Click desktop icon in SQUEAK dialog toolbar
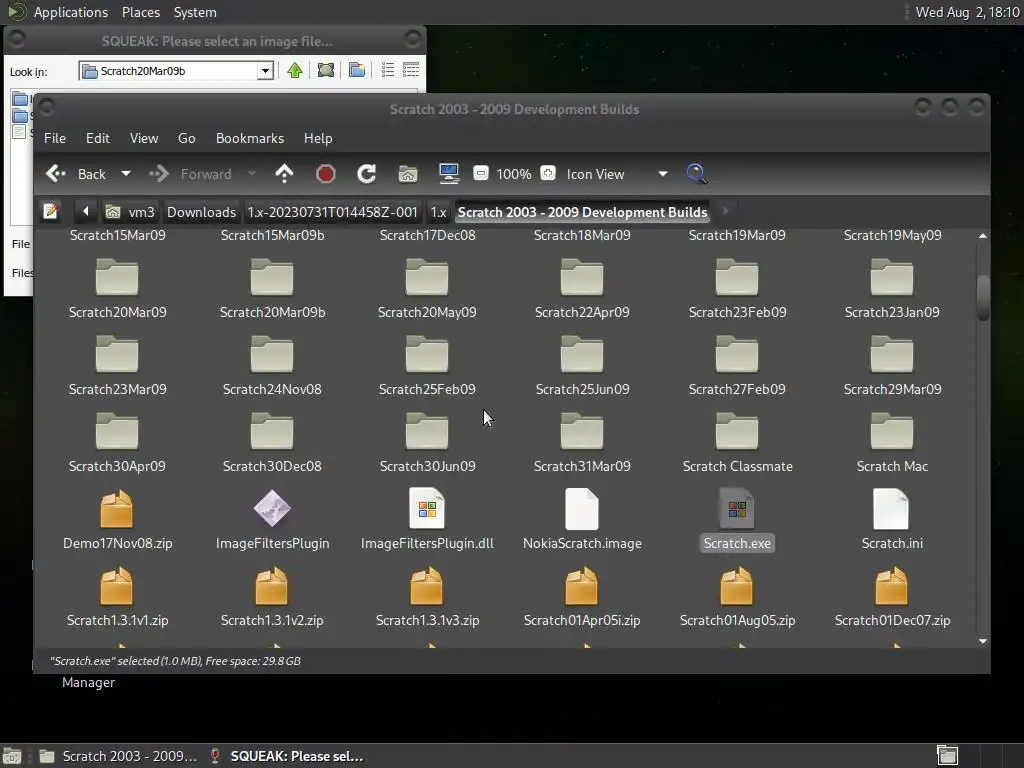 (325, 70)
